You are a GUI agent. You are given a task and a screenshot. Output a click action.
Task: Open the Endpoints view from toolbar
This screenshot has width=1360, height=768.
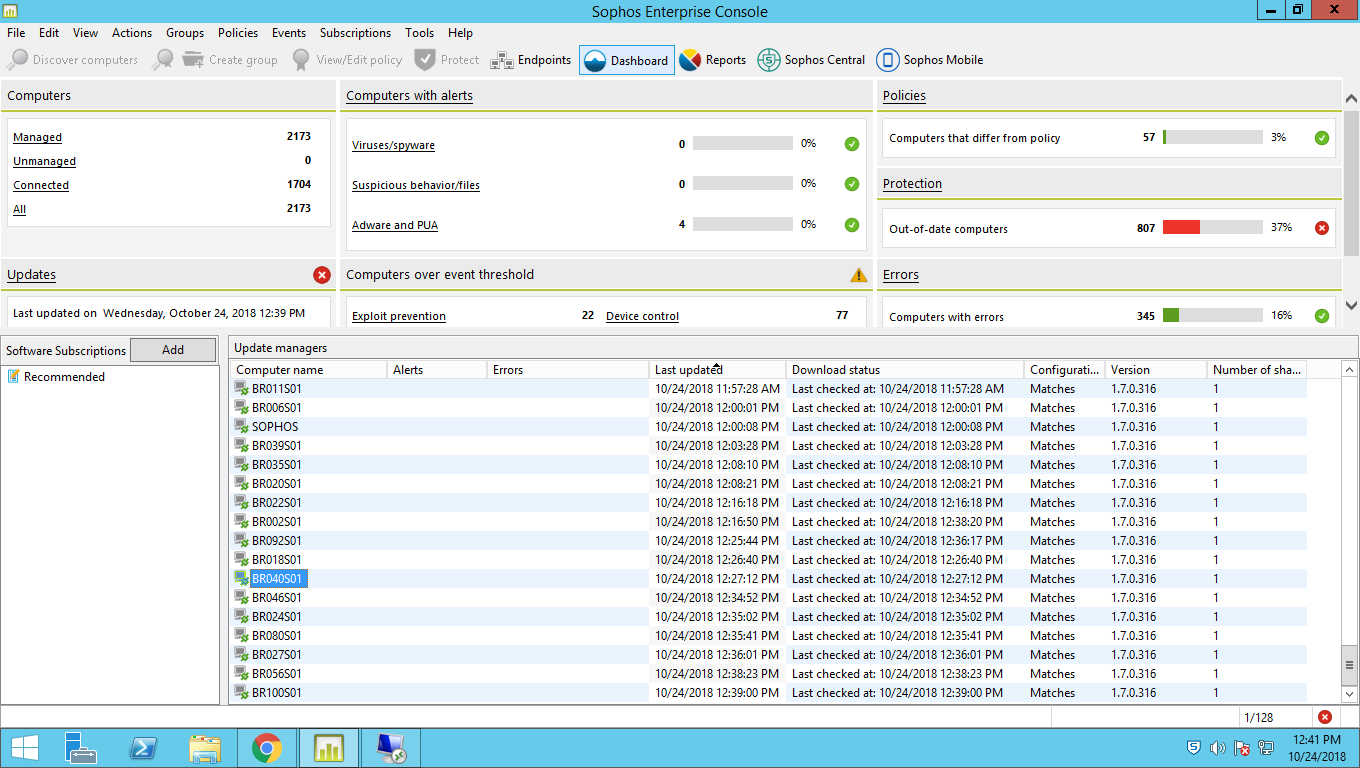coord(531,60)
